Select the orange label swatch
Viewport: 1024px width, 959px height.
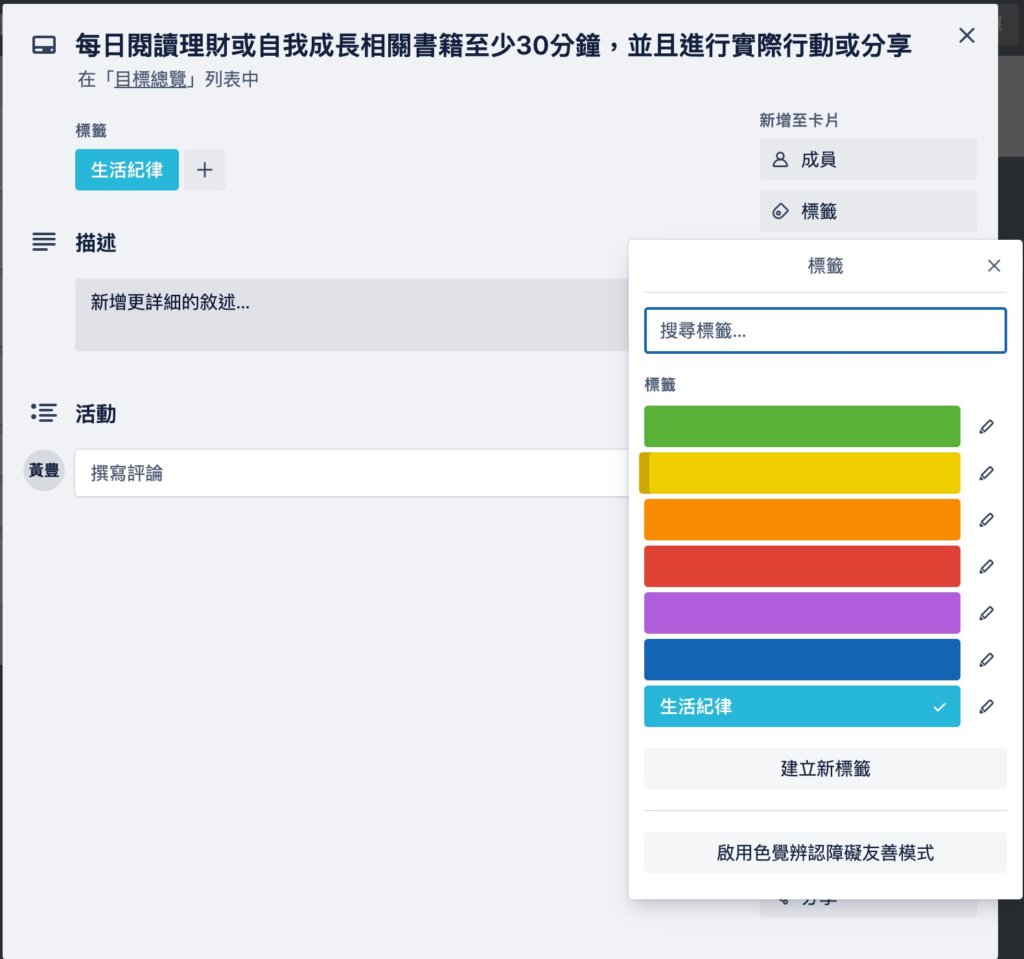(x=802, y=520)
